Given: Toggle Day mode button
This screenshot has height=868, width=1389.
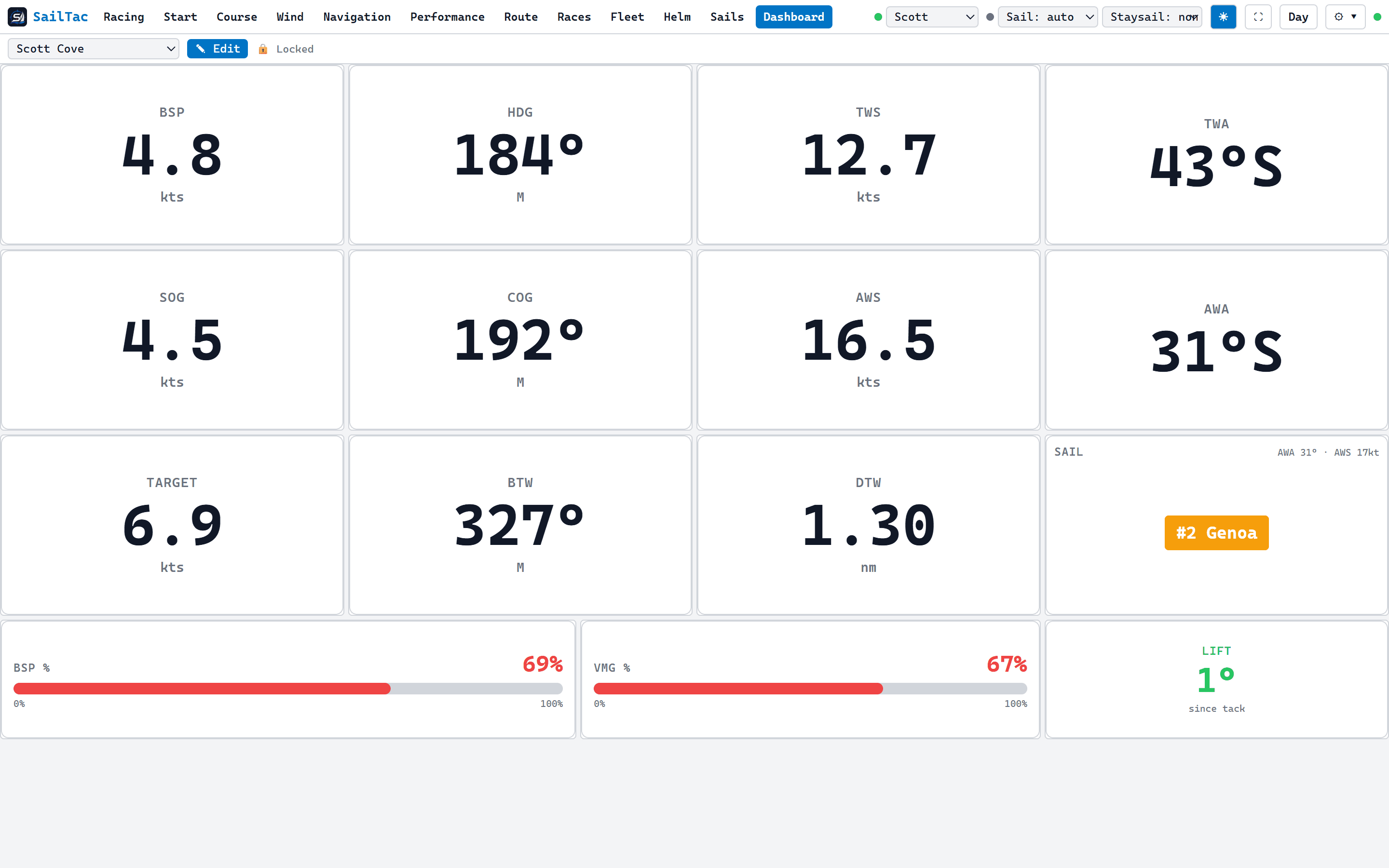Looking at the screenshot, I should coord(1298,17).
